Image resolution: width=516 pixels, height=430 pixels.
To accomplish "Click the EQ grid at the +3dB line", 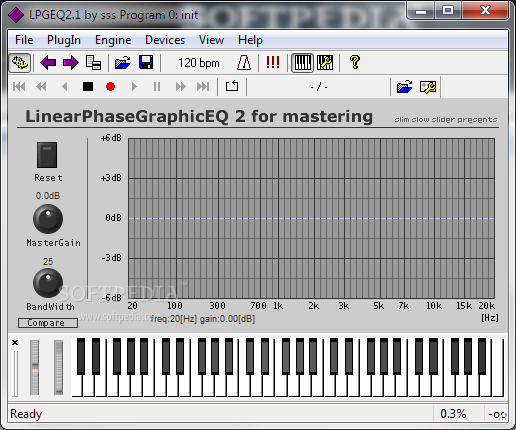I will 311,178.
